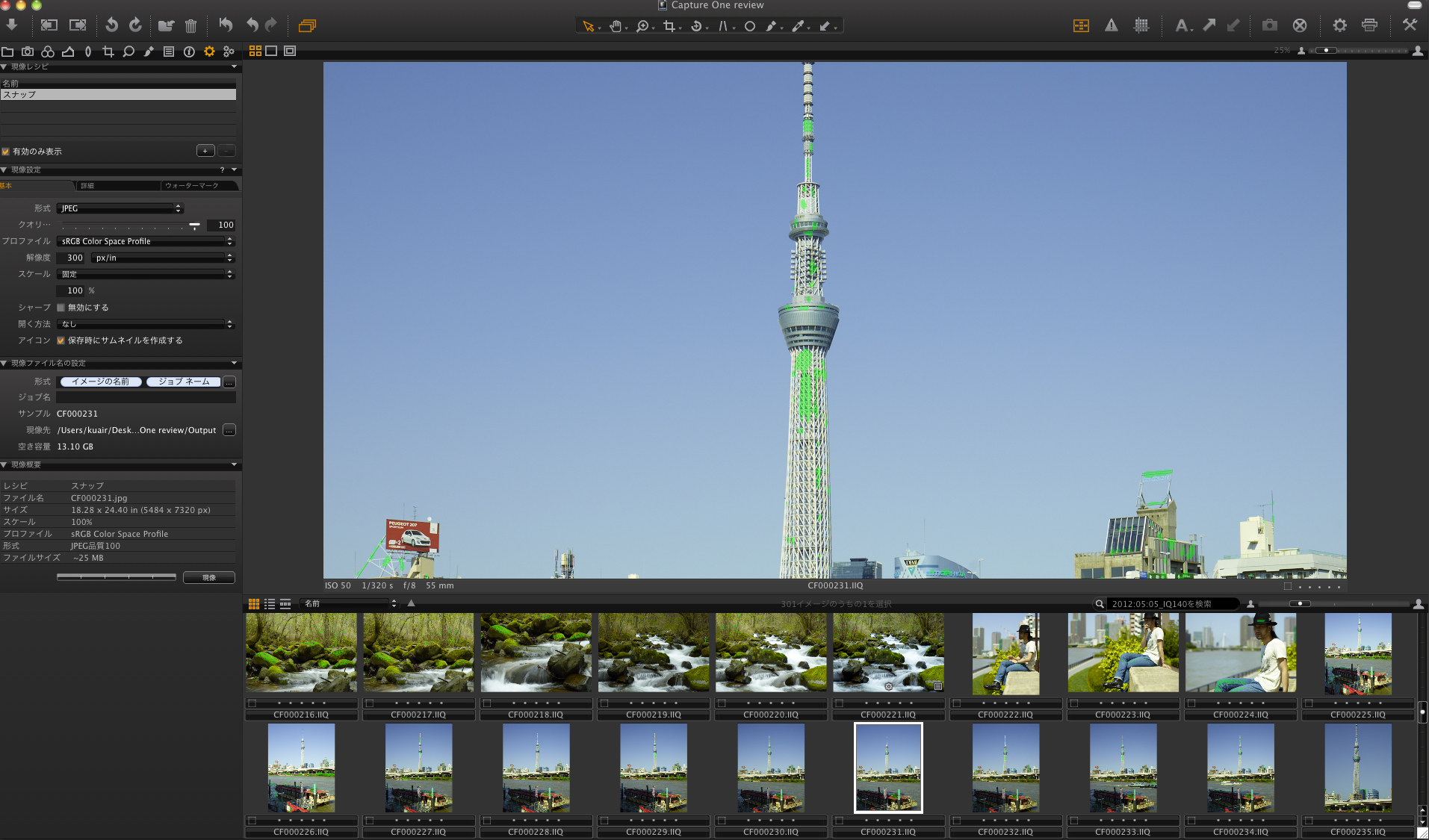Click the trash delete icon
Screen dimensions: 1429x840
pyautogui.click(x=190, y=26)
